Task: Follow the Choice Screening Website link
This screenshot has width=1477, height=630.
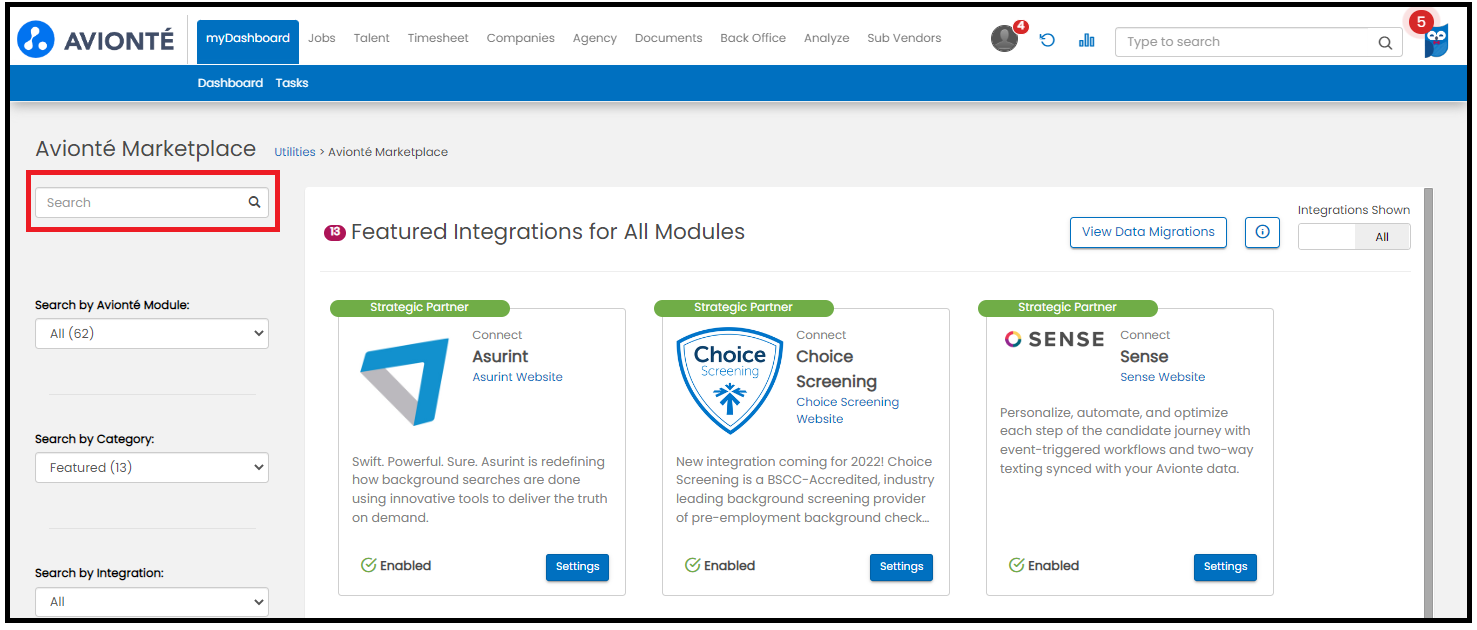Action: point(847,411)
